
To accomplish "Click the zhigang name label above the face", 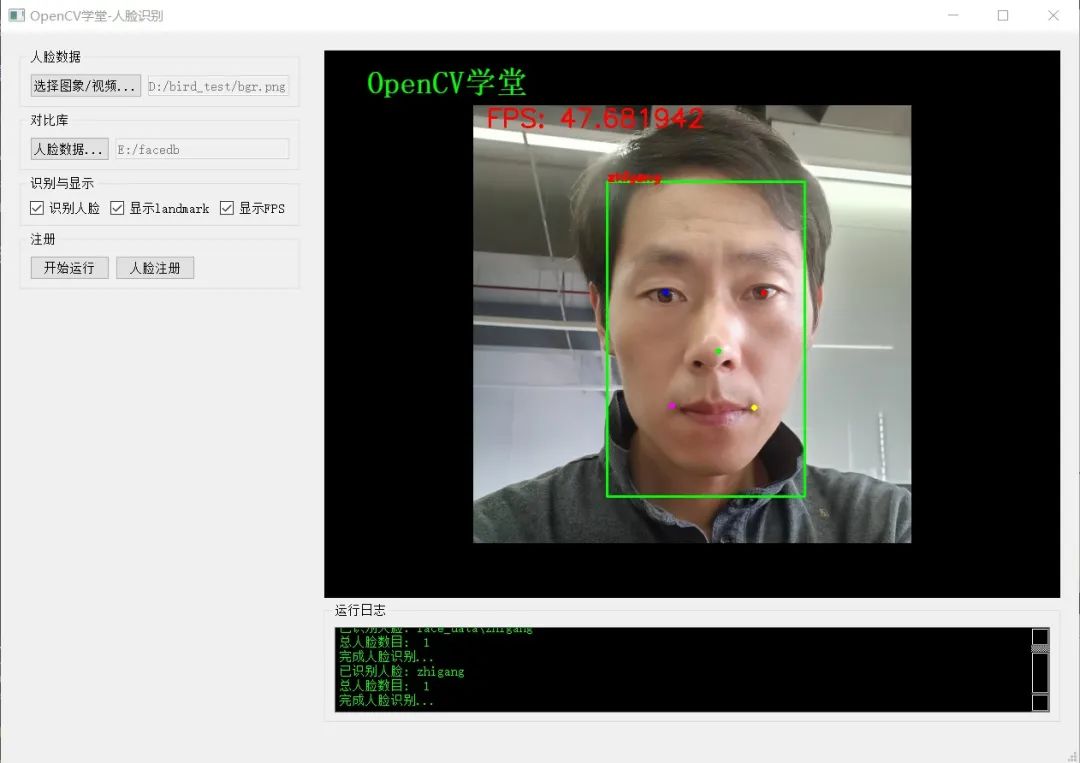I will tap(635, 177).
